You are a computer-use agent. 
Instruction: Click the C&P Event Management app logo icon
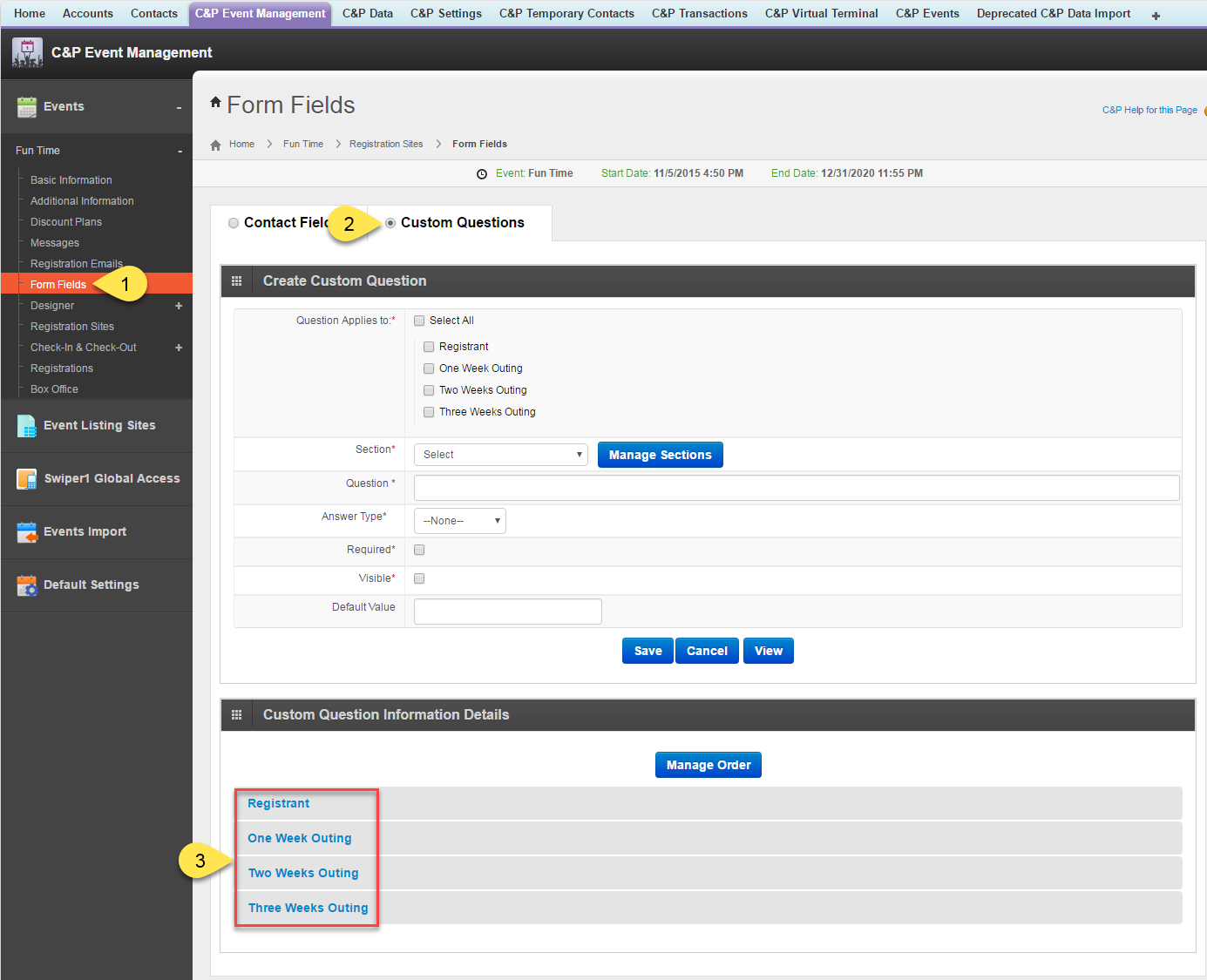[27, 52]
